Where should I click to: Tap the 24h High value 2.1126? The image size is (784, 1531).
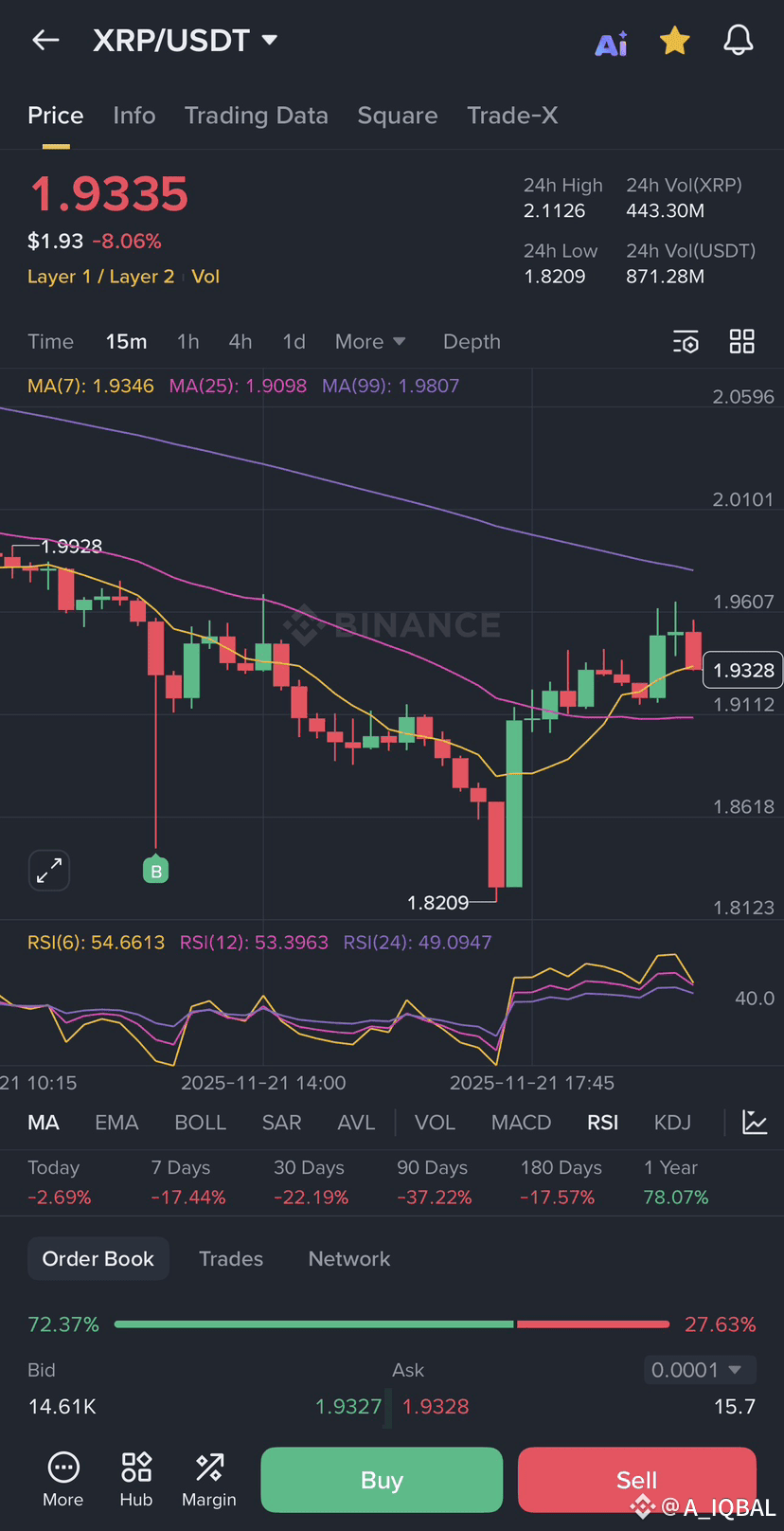click(x=555, y=210)
